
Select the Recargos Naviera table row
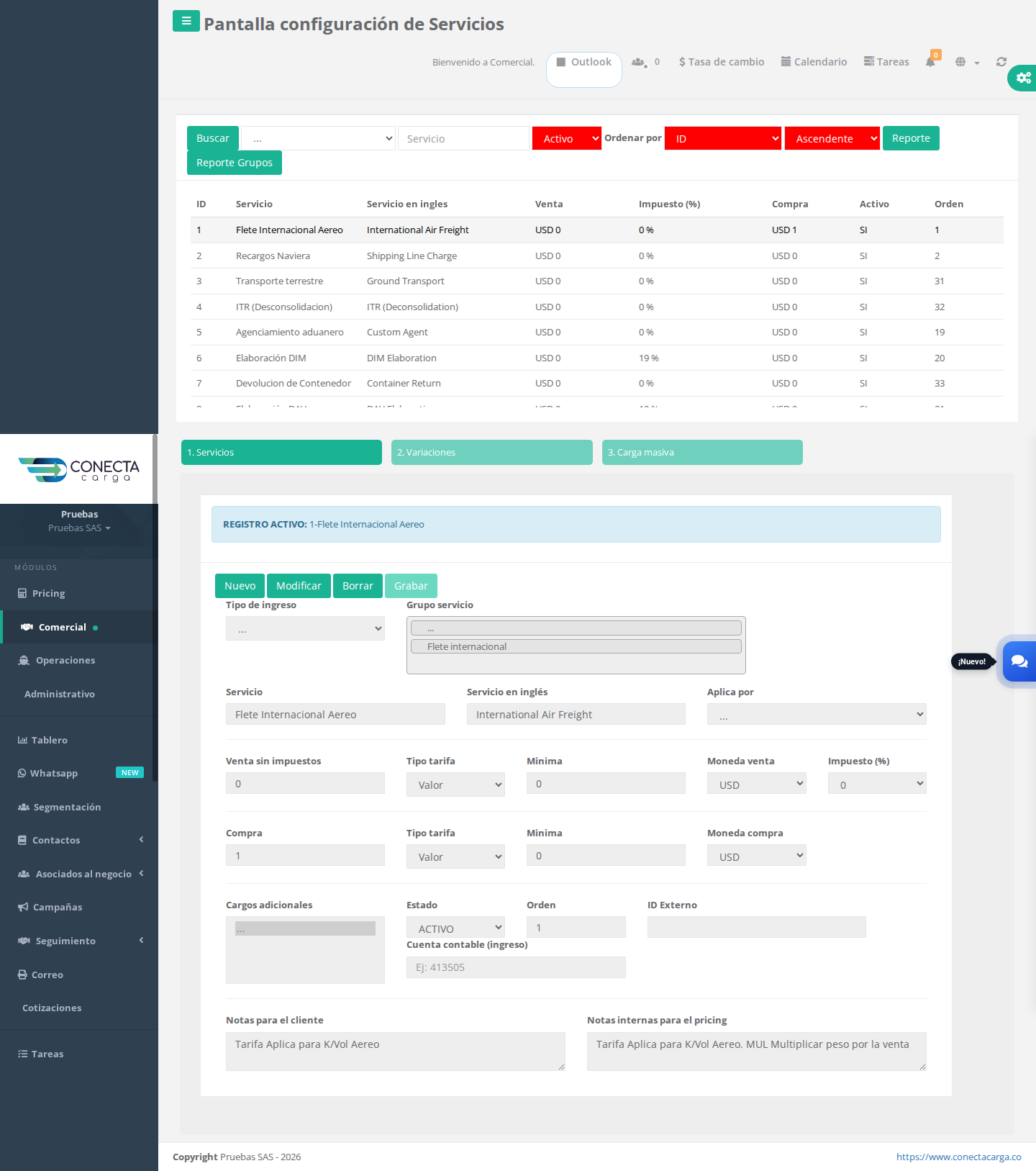[x=597, y=256]
